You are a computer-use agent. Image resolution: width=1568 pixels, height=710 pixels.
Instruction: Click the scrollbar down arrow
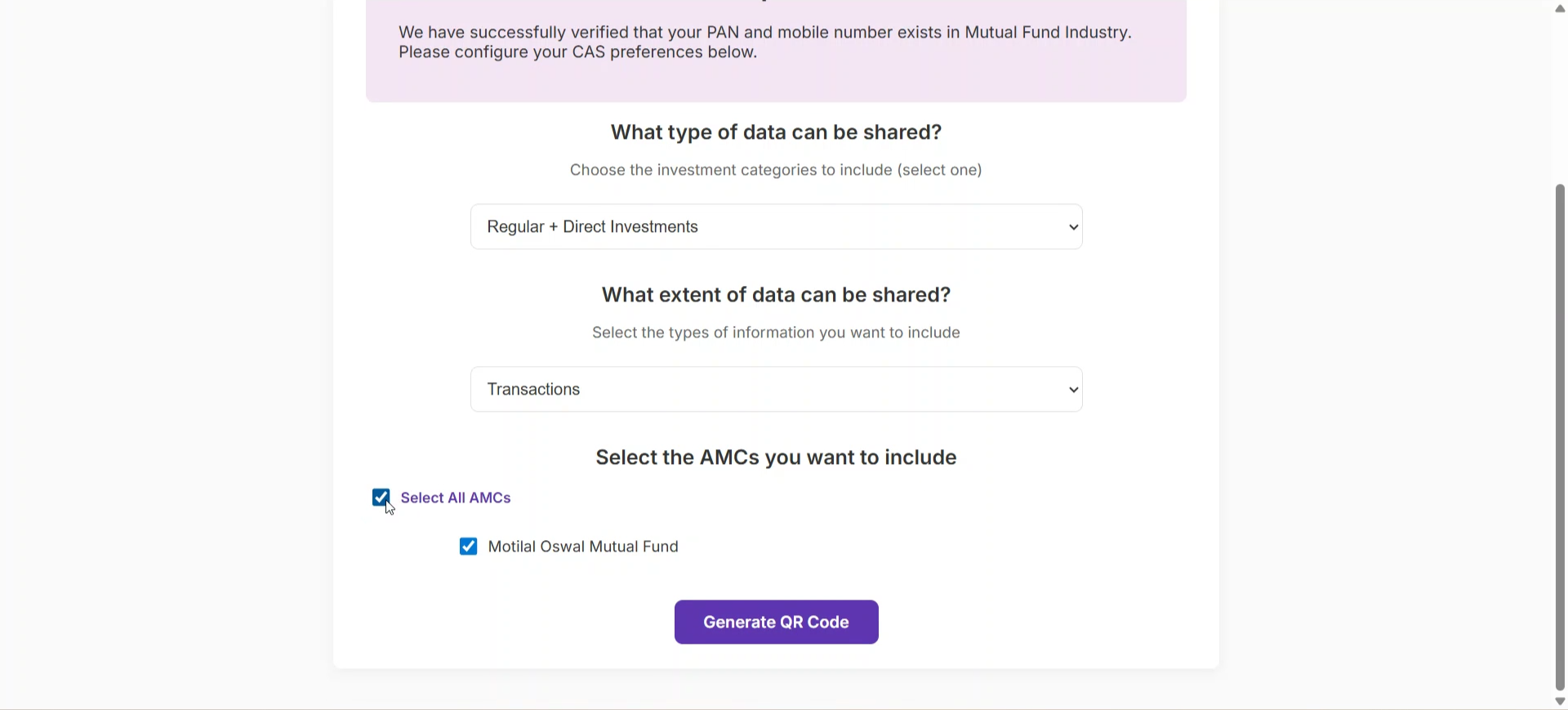(x=1560, y=702)
